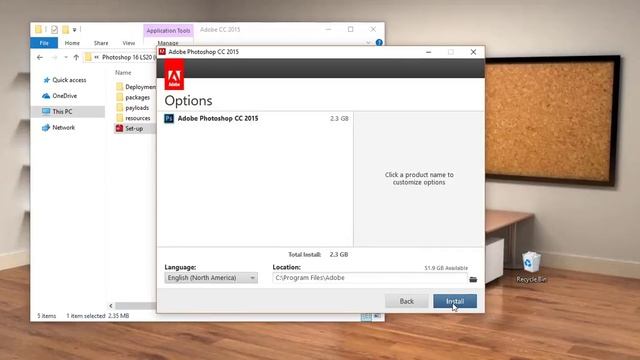Click the Install button
The height and width of the screenshot is (360, 640).
(455, 301)
